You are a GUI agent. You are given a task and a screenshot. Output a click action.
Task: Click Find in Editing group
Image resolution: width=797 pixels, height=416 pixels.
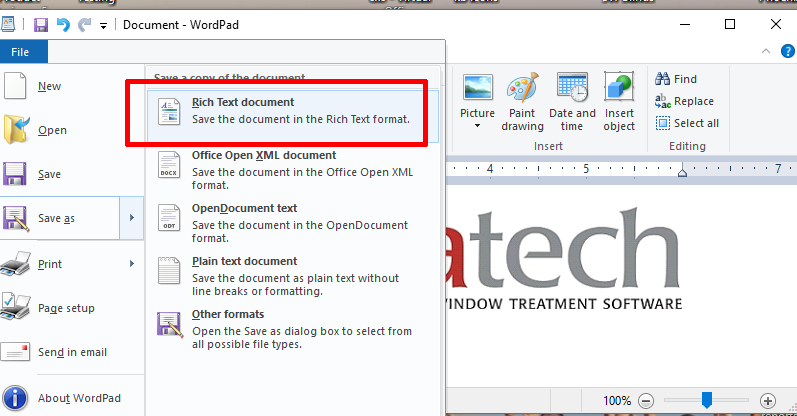[676, 79]
